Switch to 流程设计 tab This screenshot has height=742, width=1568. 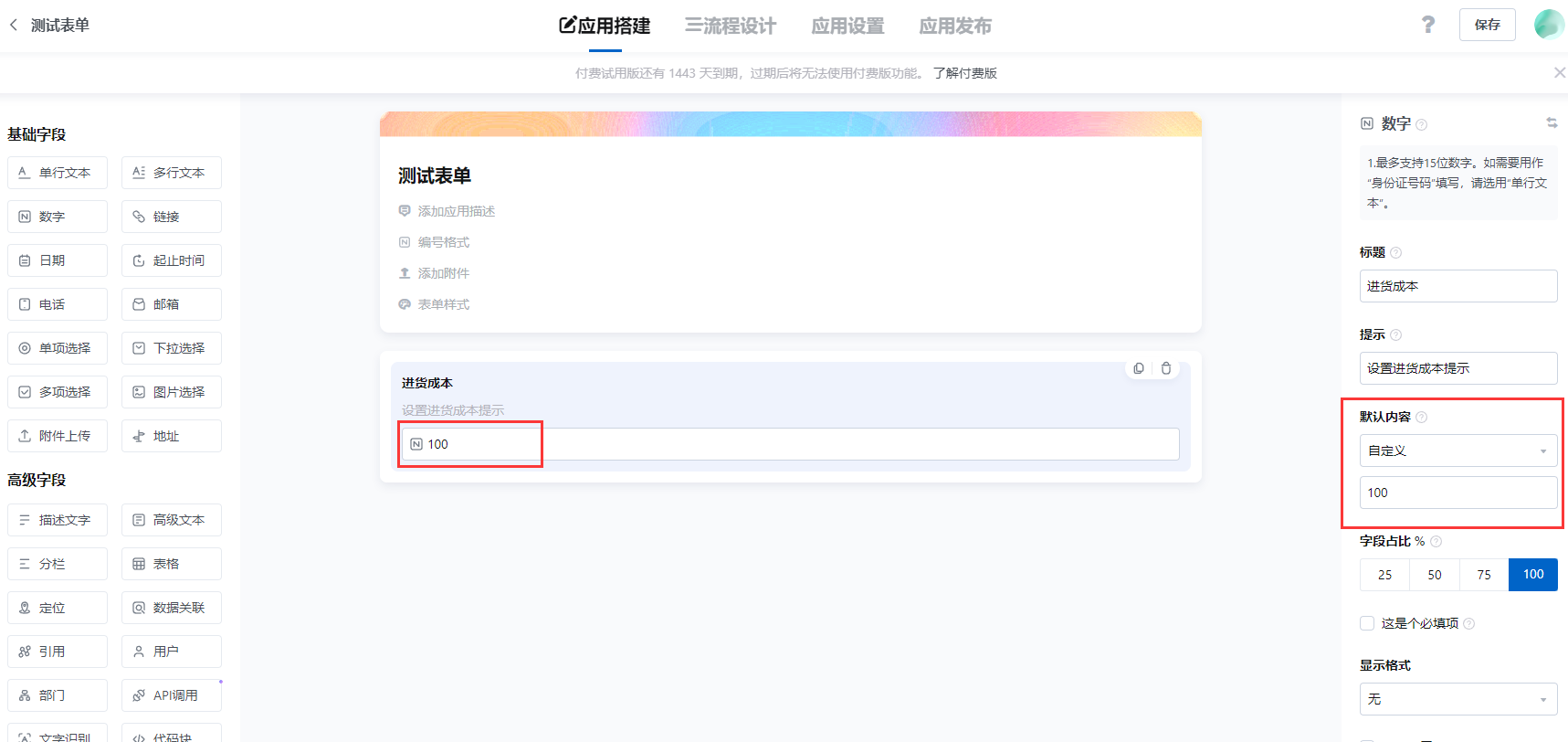click(x=731, y=26)
